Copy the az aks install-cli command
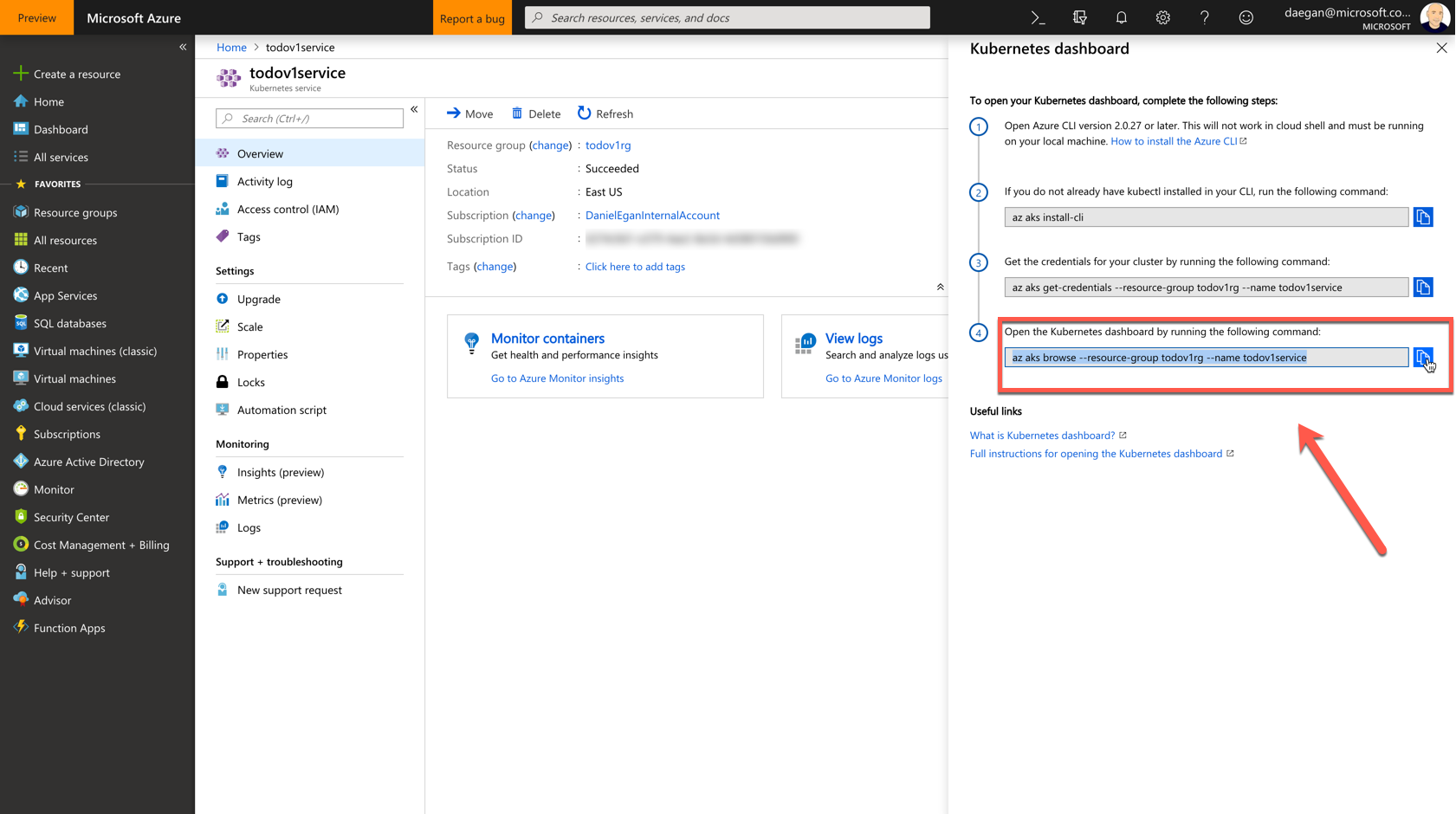Screen dimensions: 1456x814 pos(1423,216)
